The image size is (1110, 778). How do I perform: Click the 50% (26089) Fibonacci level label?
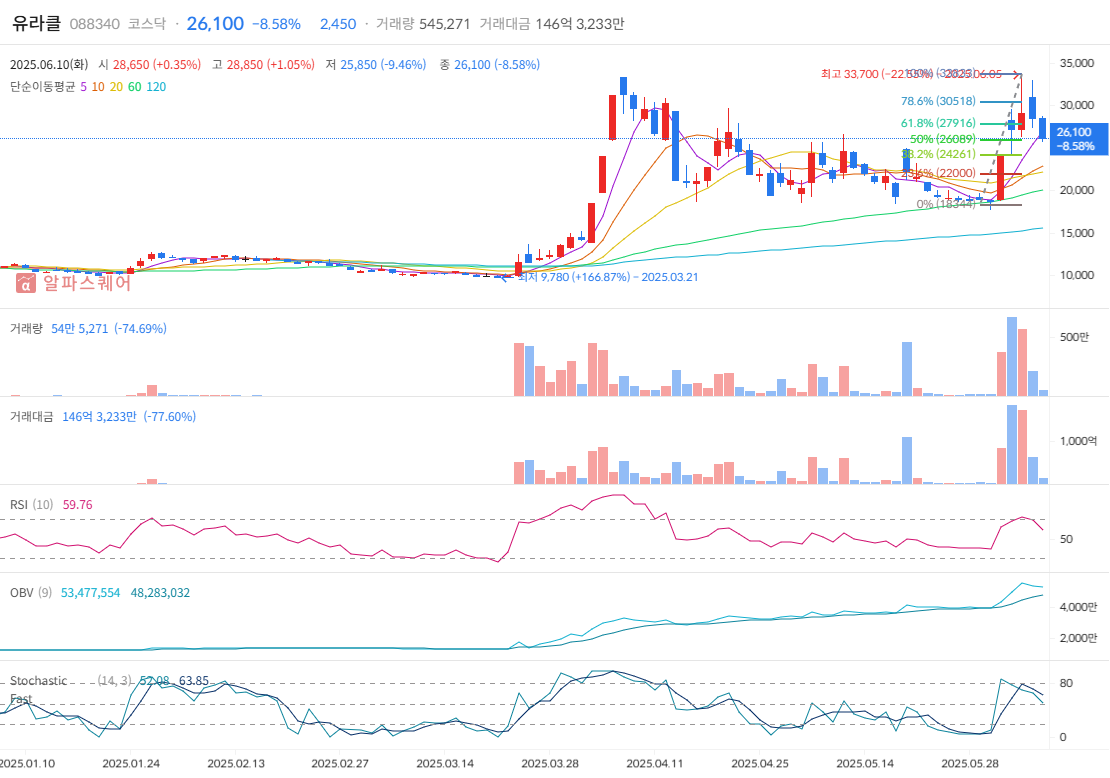pos(942,139)
